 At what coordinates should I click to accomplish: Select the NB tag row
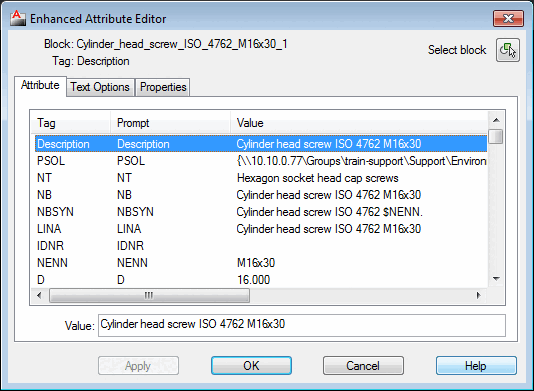pyautogui.click(x=261, y=195)
